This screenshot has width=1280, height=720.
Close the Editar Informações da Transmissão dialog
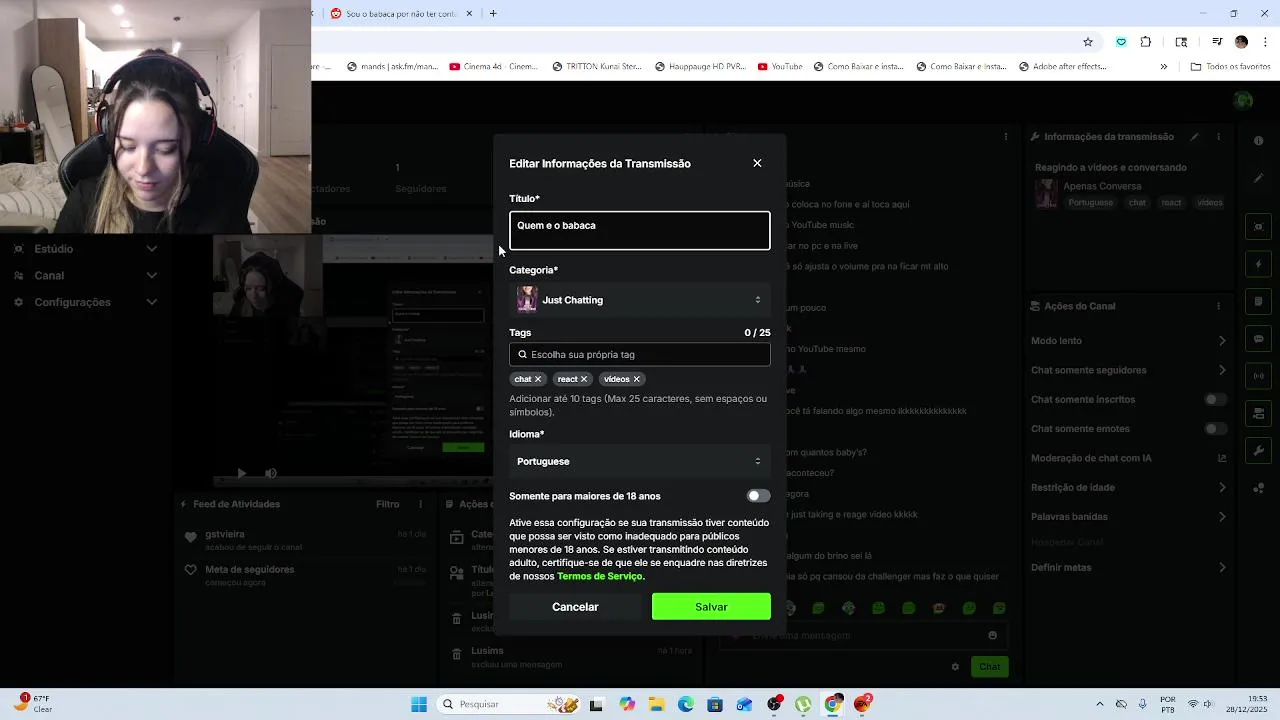(757, 163)
